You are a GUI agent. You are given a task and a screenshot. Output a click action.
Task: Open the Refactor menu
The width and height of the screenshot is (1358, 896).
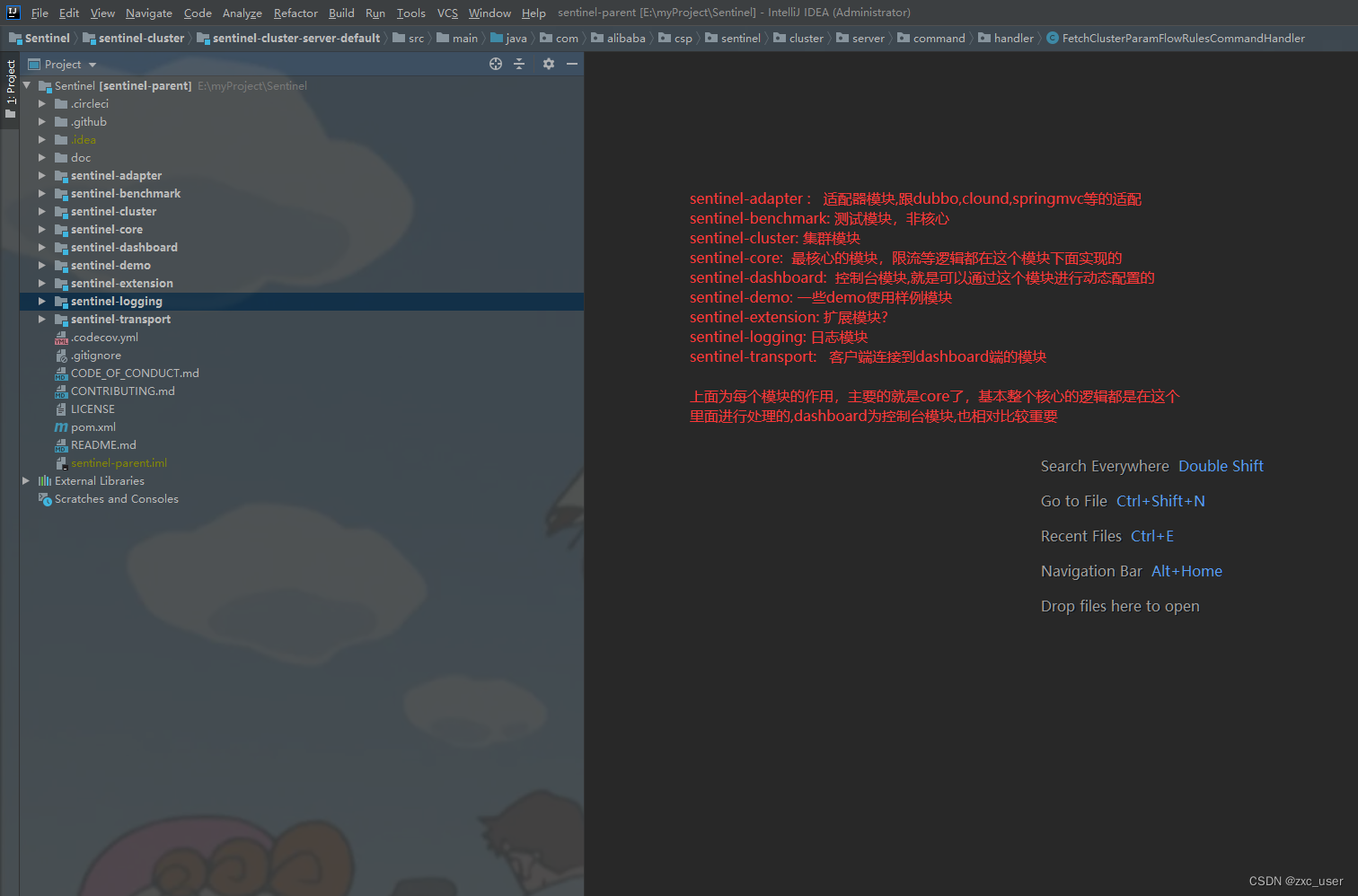[x=295, y=13]
